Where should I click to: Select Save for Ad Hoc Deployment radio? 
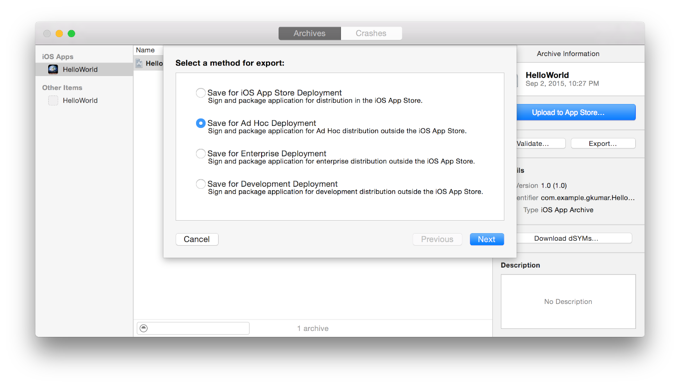coord(200,123)
